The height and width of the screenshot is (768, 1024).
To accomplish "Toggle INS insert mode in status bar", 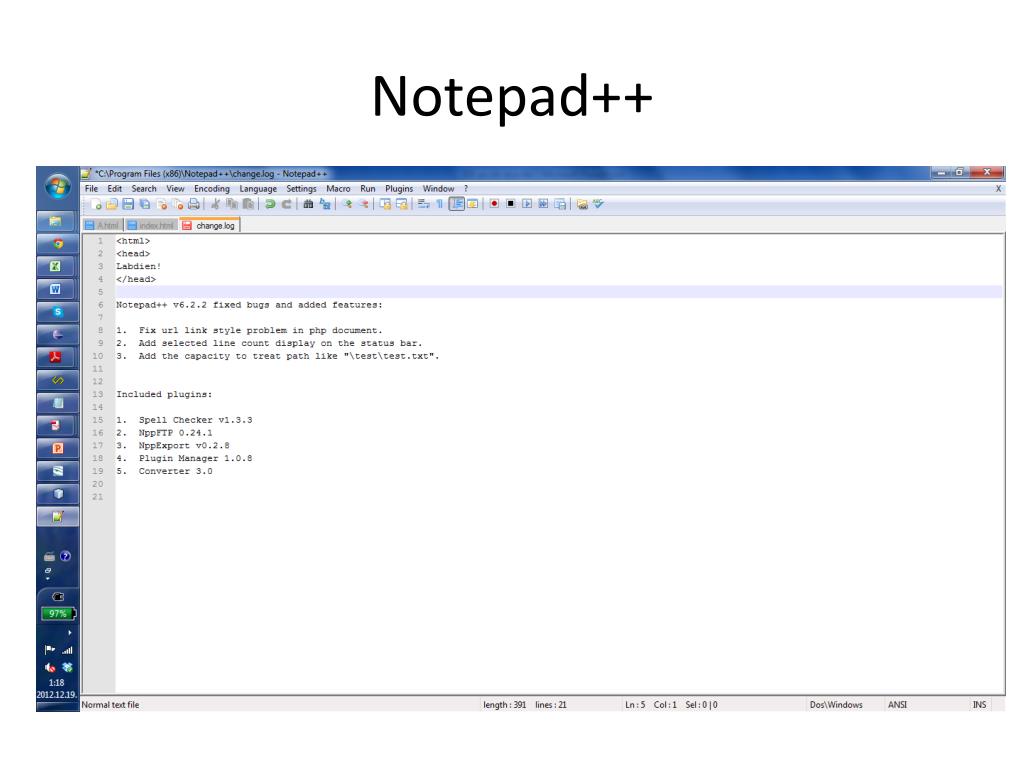I will click(980, 705).
